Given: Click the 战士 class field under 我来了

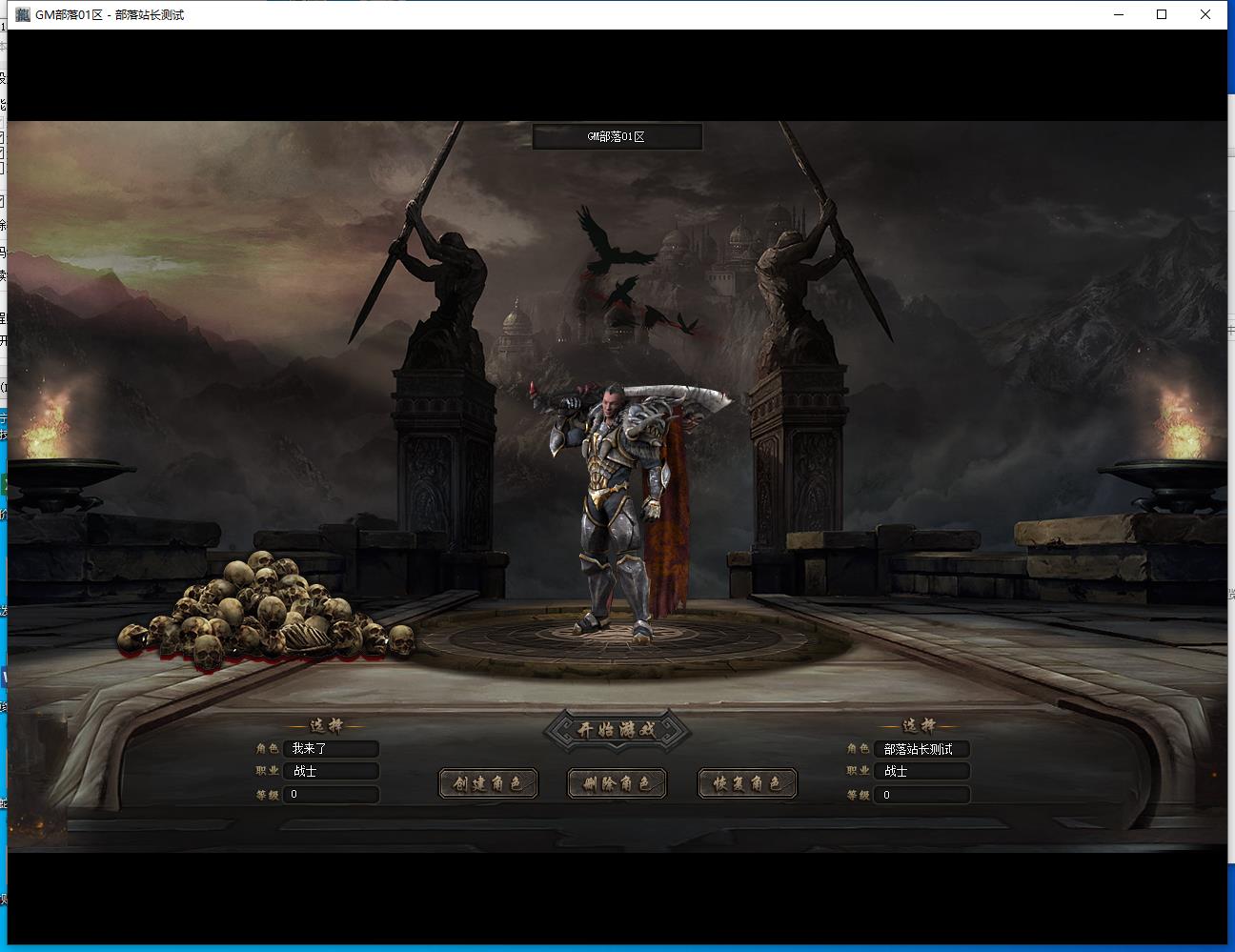Looking at the screenshot, I should (x=331, y=771).
